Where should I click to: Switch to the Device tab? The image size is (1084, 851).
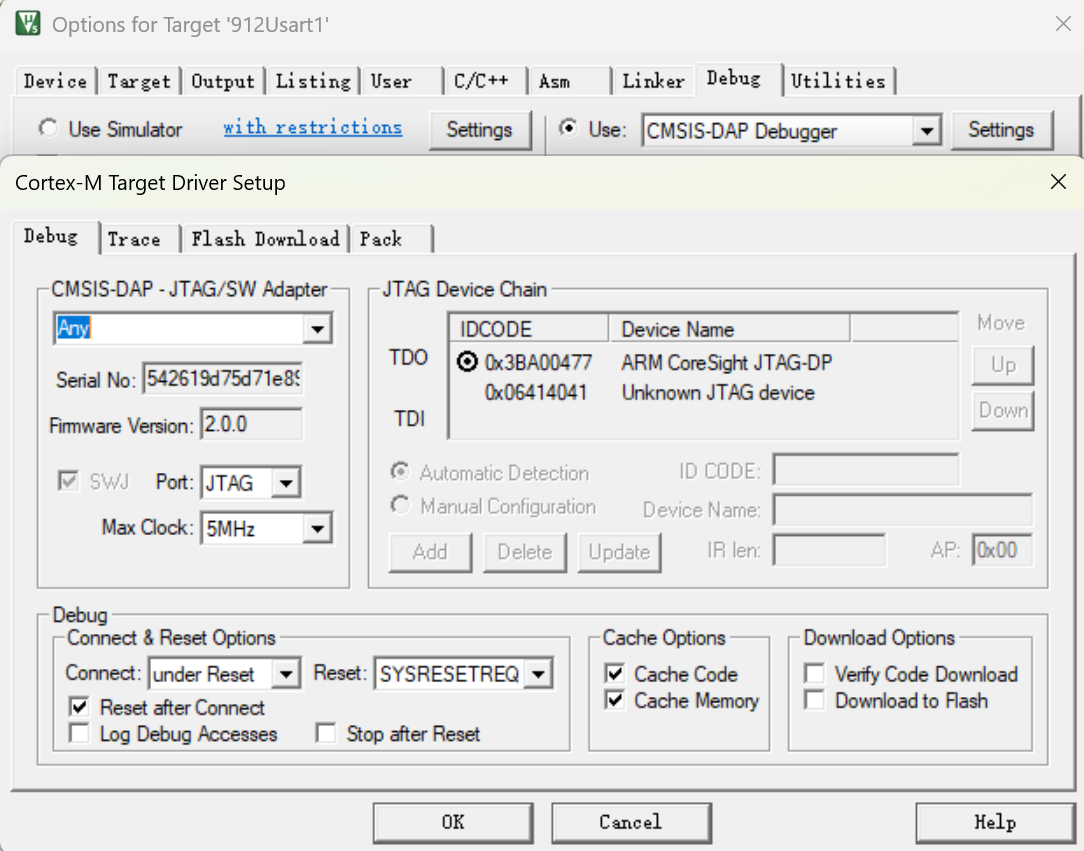pos(55,81)
